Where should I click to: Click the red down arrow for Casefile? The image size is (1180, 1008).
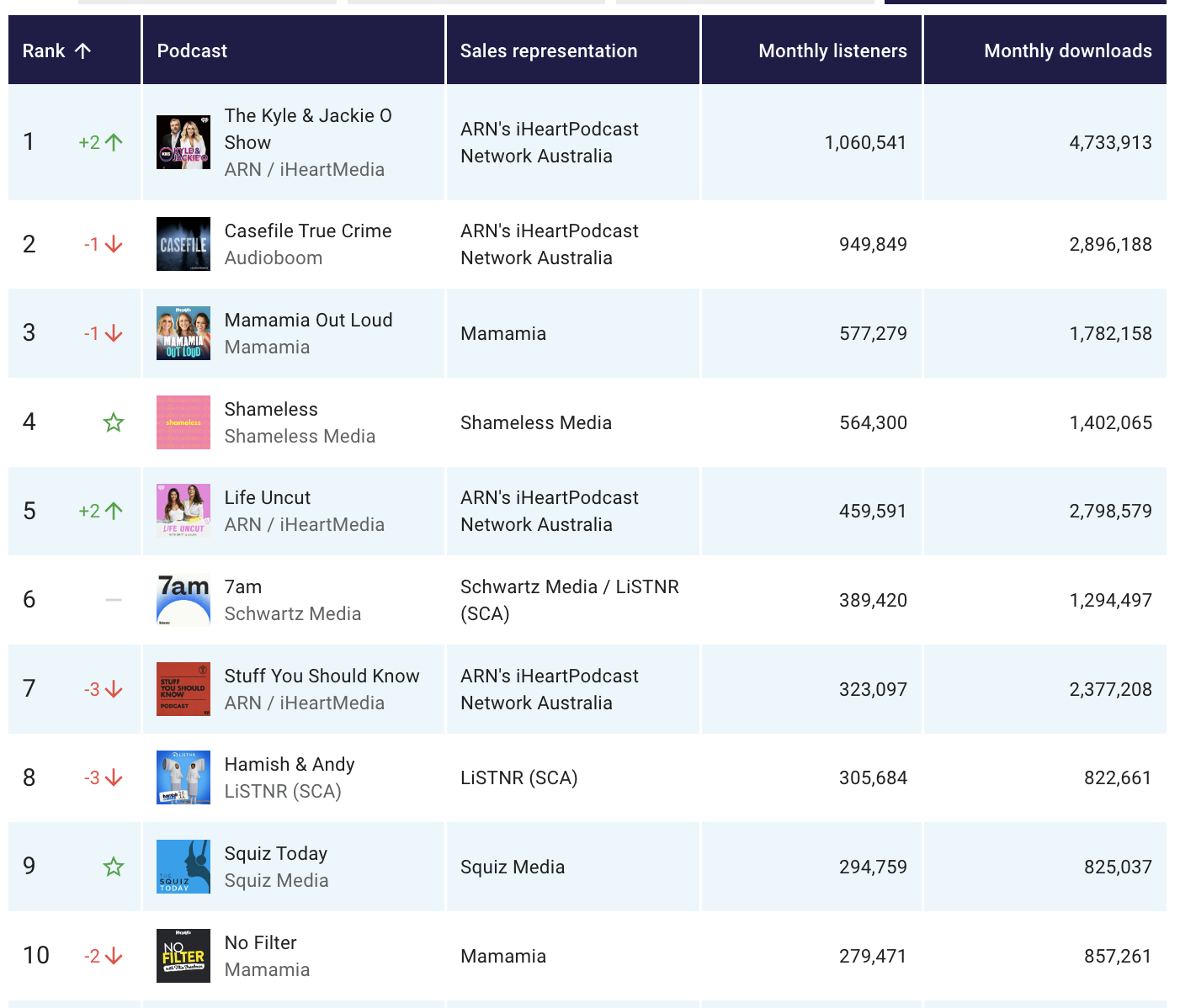(x=114, y=244)
